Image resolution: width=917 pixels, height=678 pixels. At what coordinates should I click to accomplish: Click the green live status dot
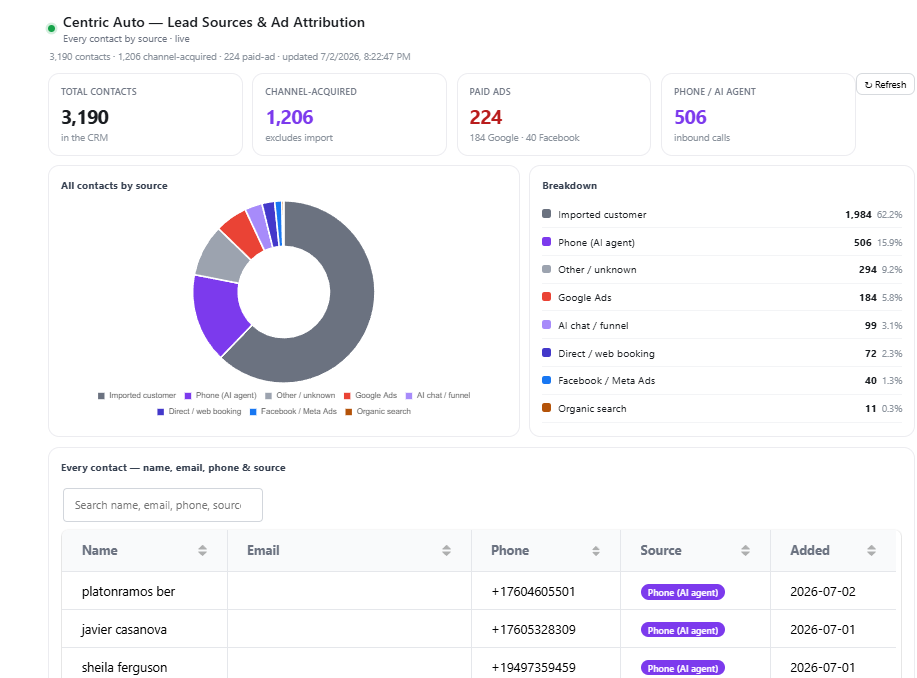tap(51, 28)
